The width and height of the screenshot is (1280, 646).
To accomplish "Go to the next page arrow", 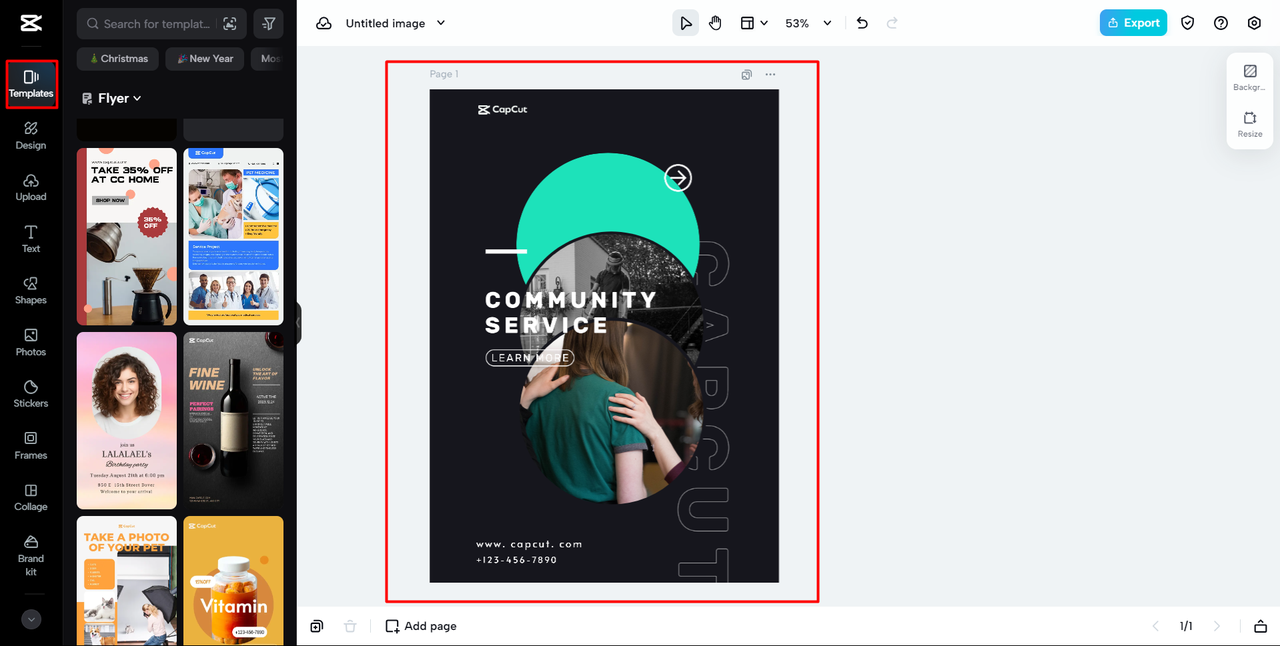I will tap(1217, 626).
